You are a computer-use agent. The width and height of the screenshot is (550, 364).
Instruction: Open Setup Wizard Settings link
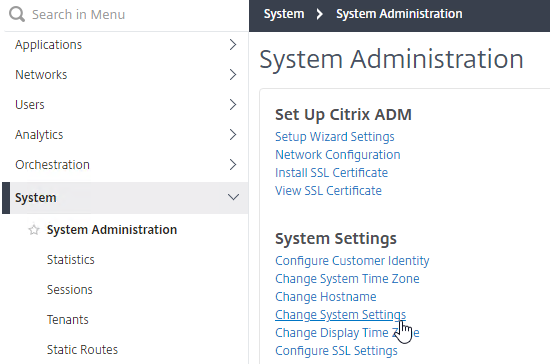[335, 137]
